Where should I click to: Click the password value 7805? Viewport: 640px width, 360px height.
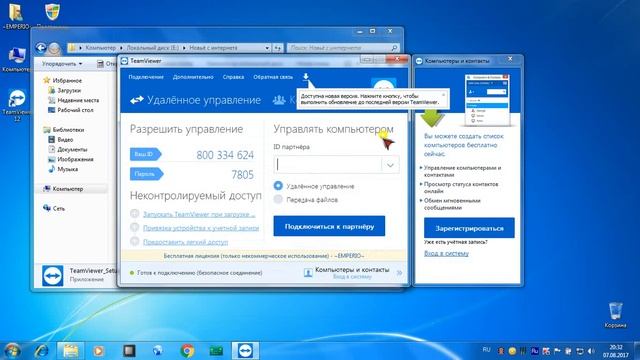point(242,175)
